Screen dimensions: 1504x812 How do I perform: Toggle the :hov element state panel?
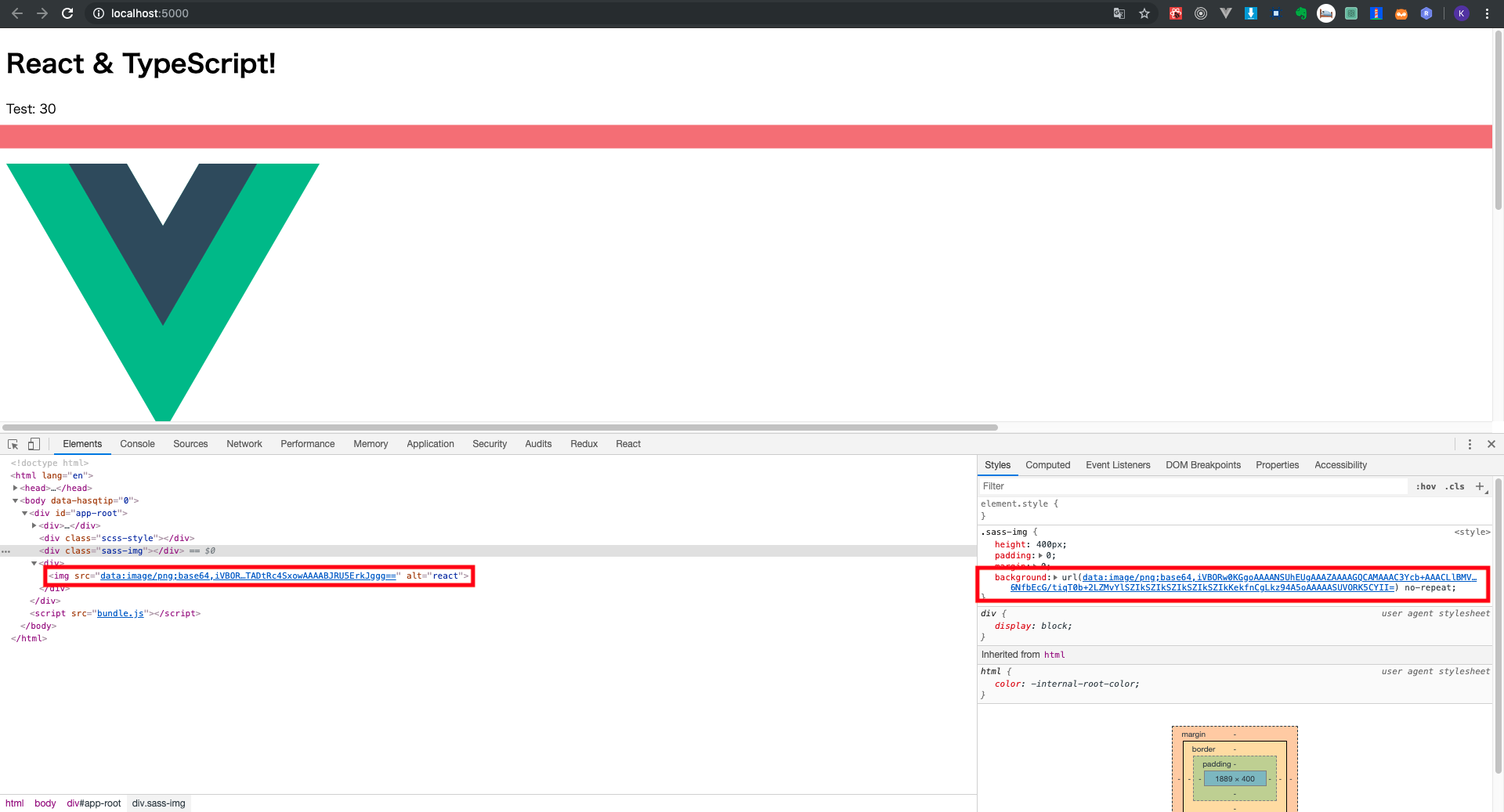1426,486
